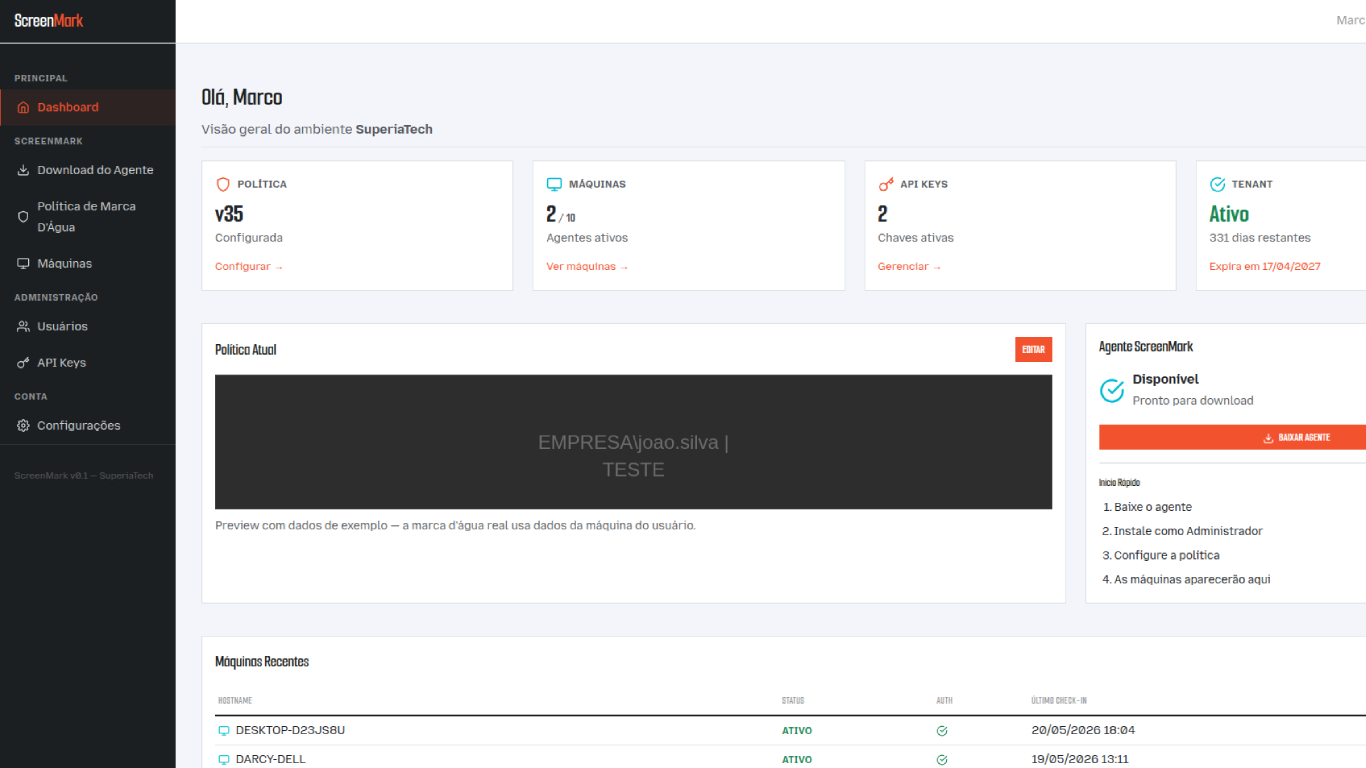Follow the Ver máquinas link

(588, 267)
